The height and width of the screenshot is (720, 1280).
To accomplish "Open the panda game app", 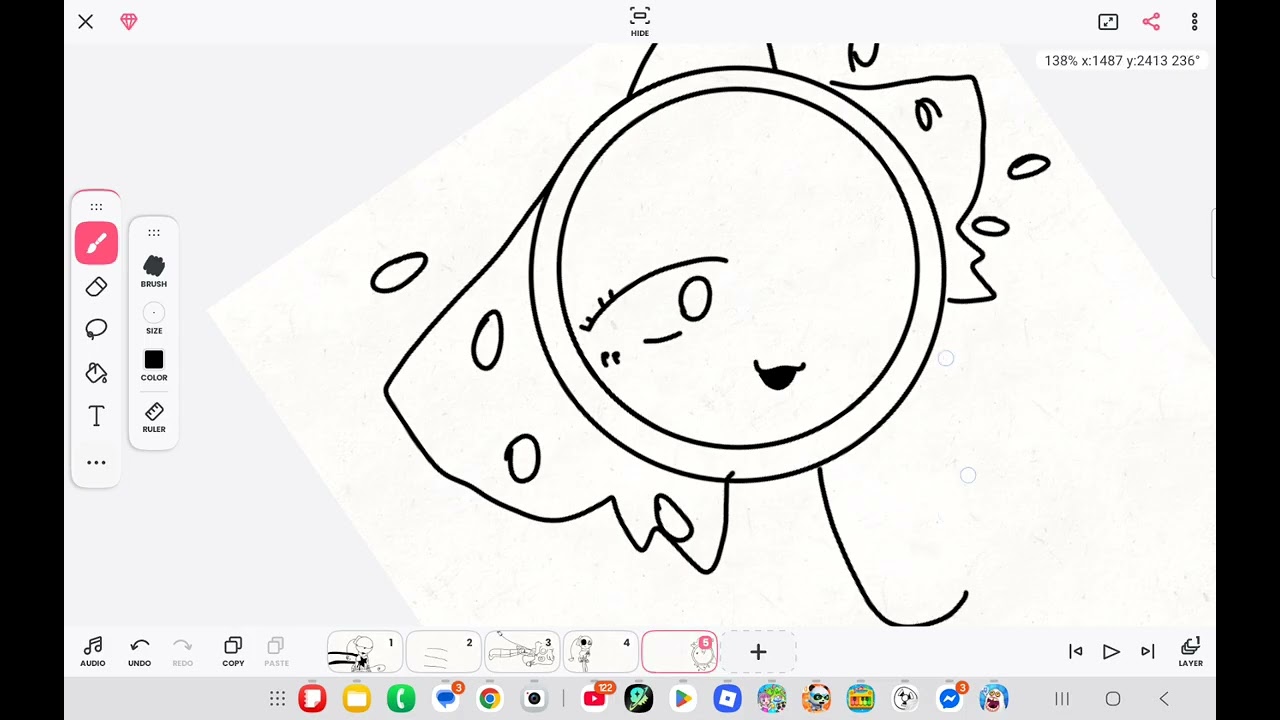I will (x=816, y=699).
